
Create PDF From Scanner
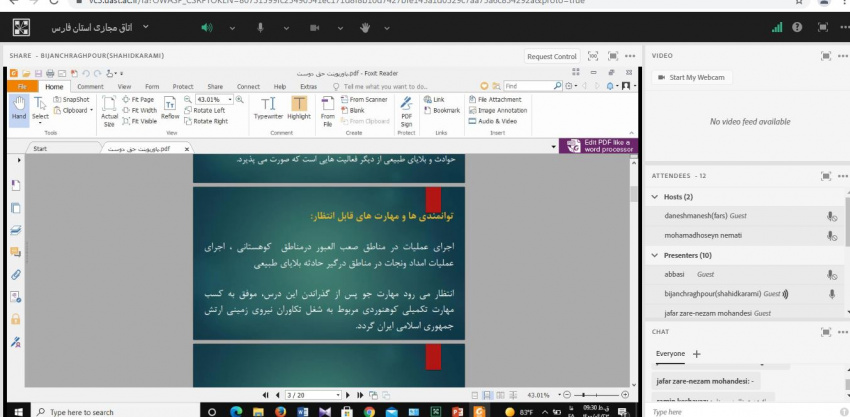pos(364,99)
